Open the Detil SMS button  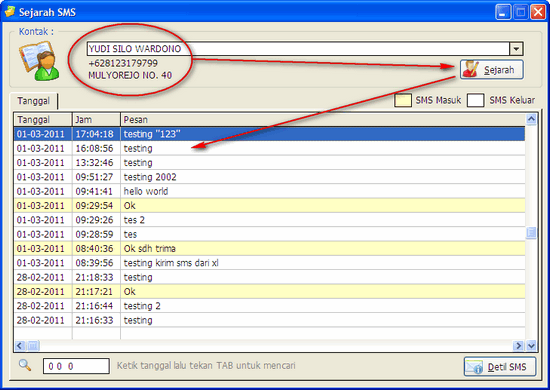(500, 367)
